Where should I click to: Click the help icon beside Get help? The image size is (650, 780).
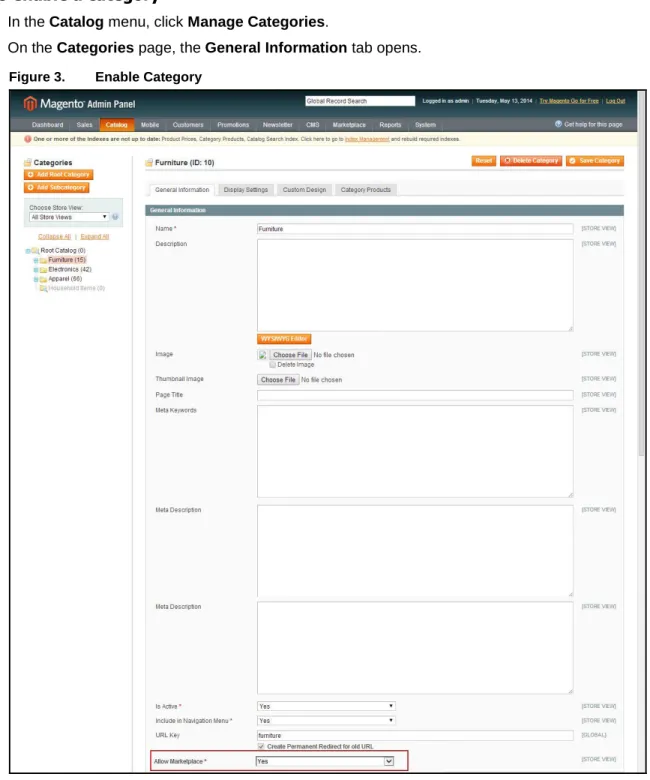coord(558,124)
